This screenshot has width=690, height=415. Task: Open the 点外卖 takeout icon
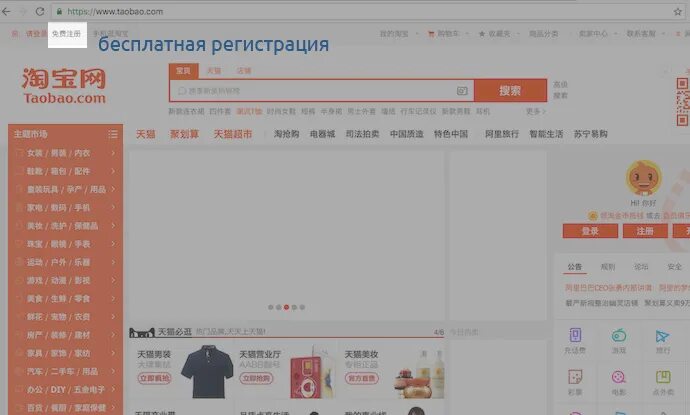(663, 377)
